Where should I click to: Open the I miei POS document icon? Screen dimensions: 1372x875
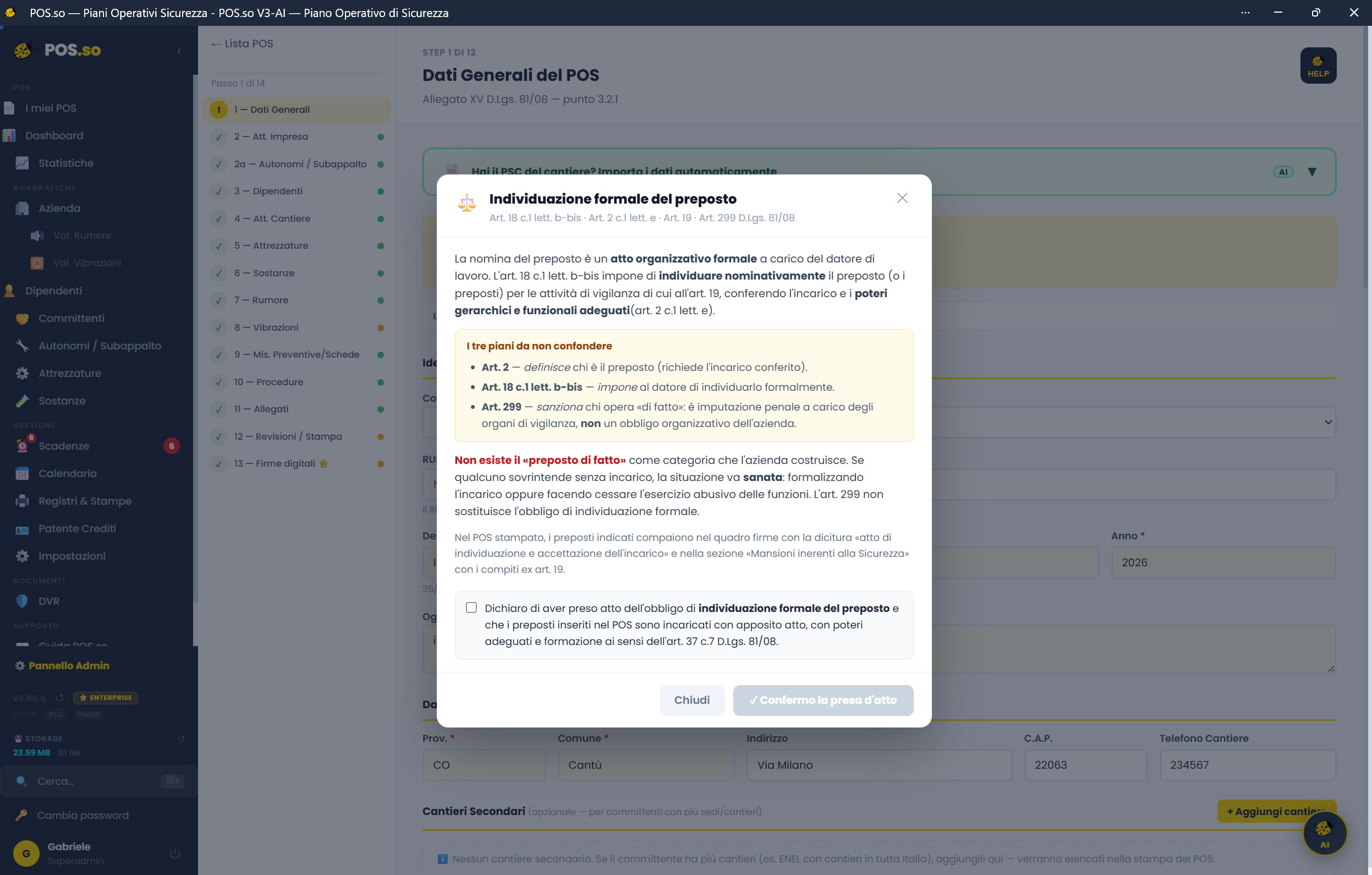(9, 108)
